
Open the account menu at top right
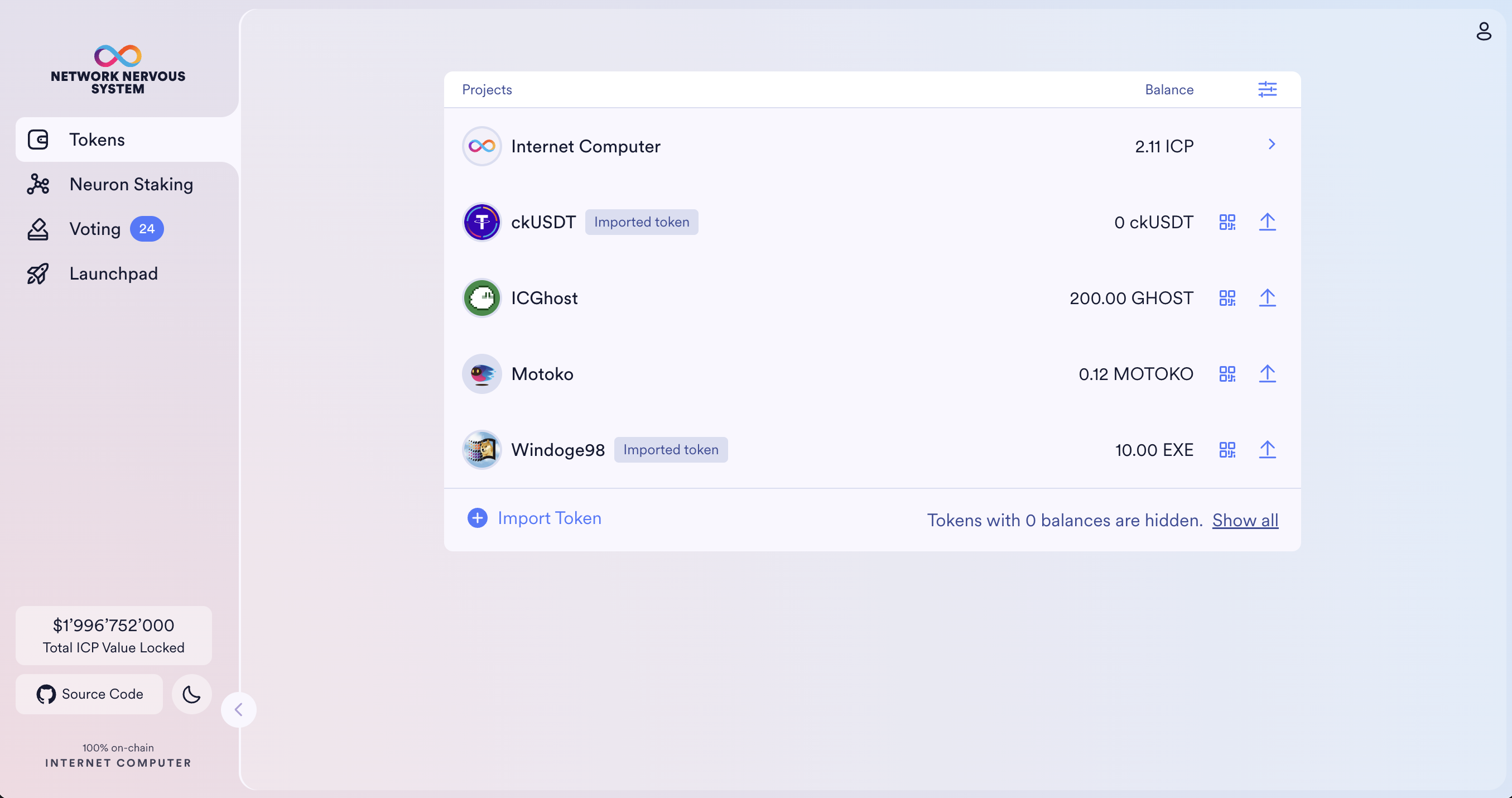[1483, 32]
